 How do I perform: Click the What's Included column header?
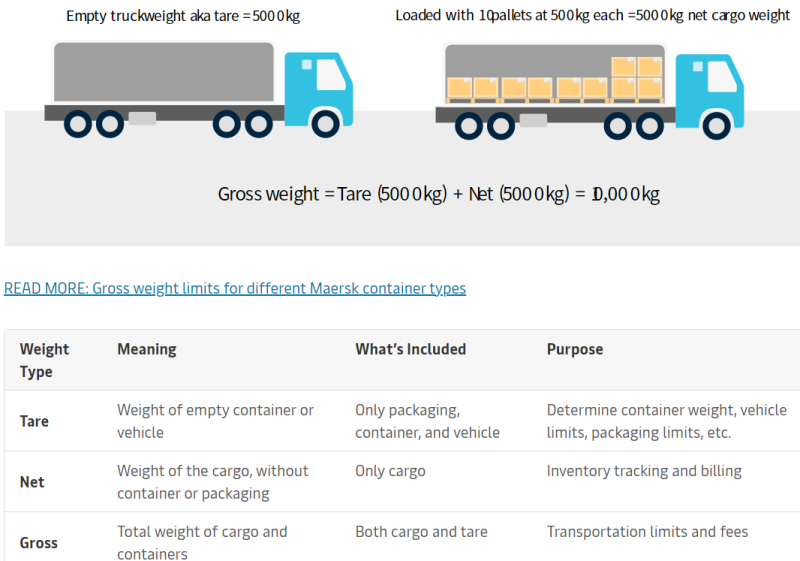411,349
